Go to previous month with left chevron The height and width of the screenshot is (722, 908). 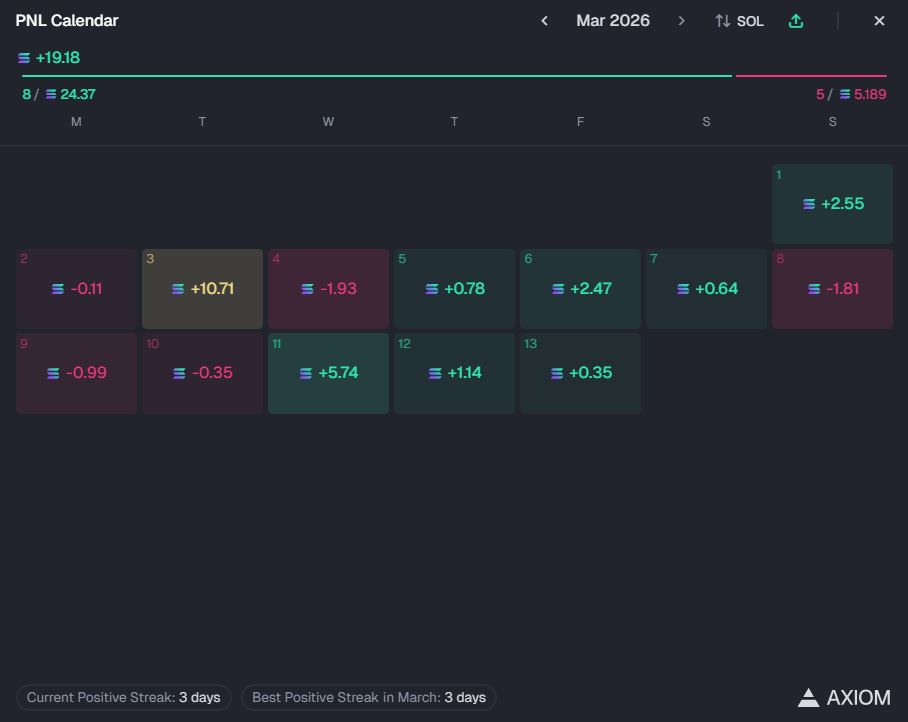point(544,21)
